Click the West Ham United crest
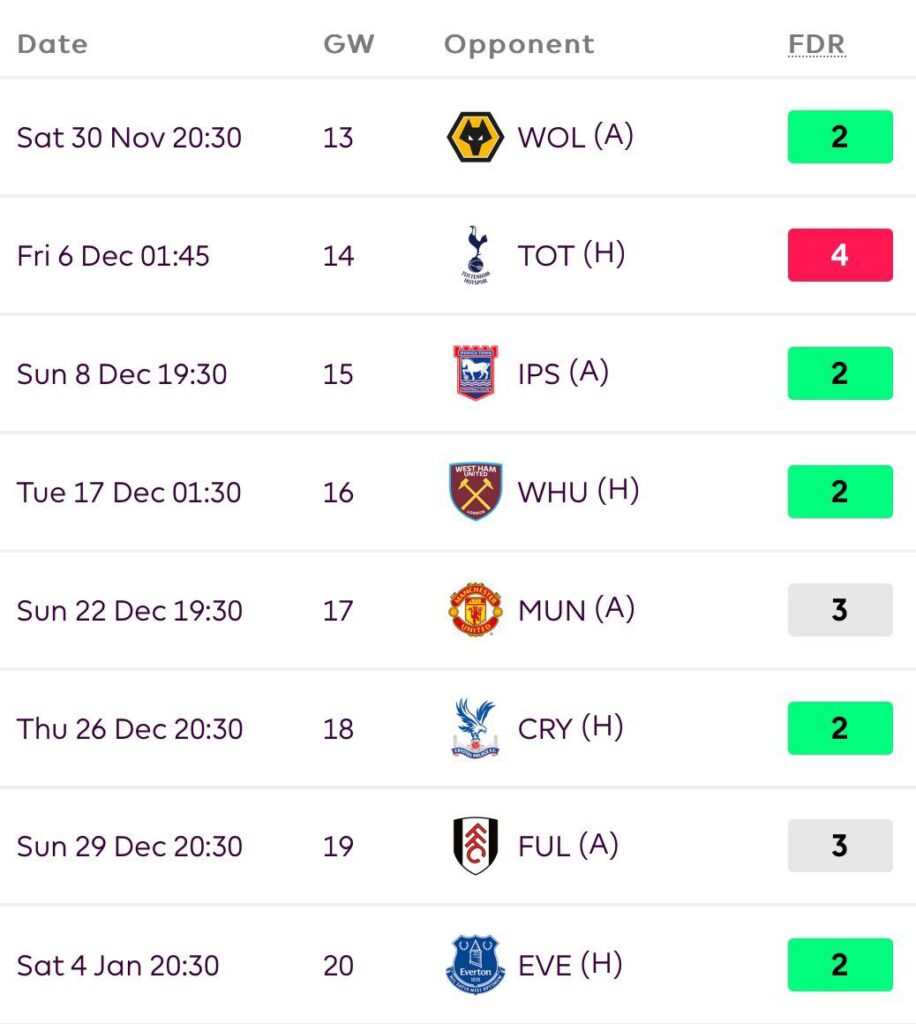This screenshot has height=1024, width=916. point(475,491)
